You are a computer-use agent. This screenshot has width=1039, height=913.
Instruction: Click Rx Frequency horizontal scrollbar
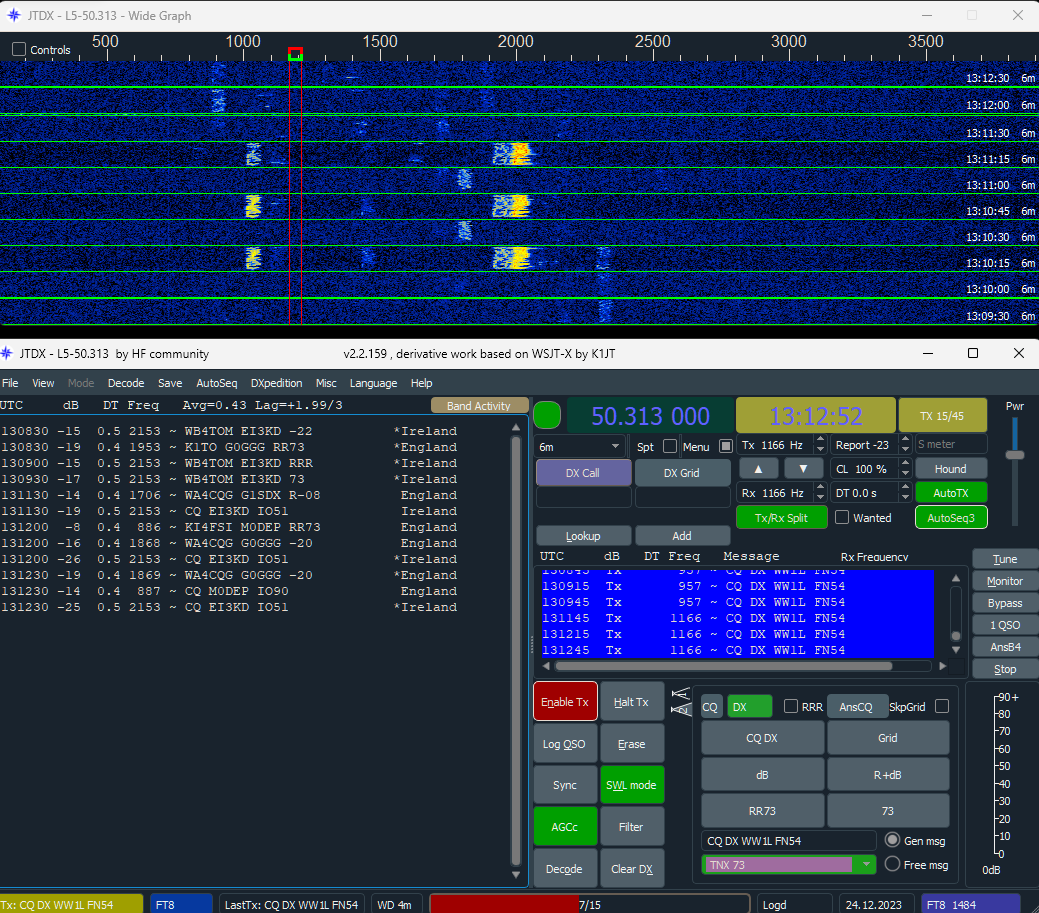(x=724, y=666)
